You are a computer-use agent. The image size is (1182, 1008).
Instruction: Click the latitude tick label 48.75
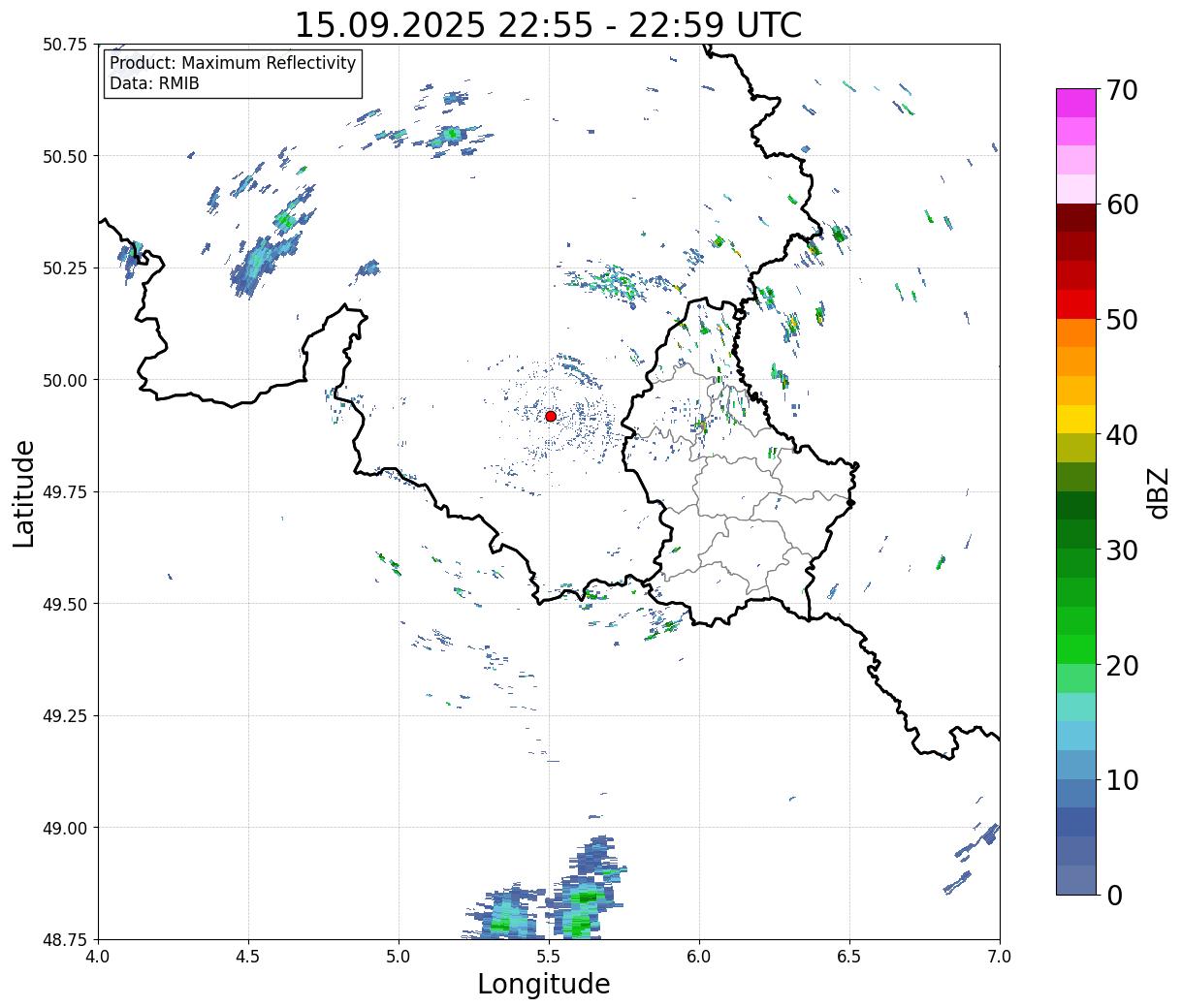(65, 939)
